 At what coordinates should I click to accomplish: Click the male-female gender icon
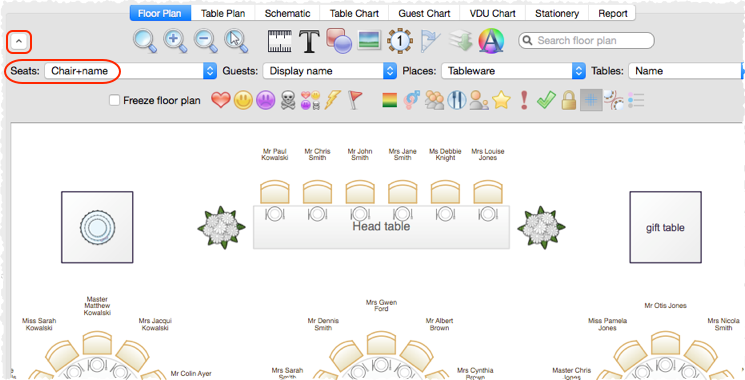[411, 100]
